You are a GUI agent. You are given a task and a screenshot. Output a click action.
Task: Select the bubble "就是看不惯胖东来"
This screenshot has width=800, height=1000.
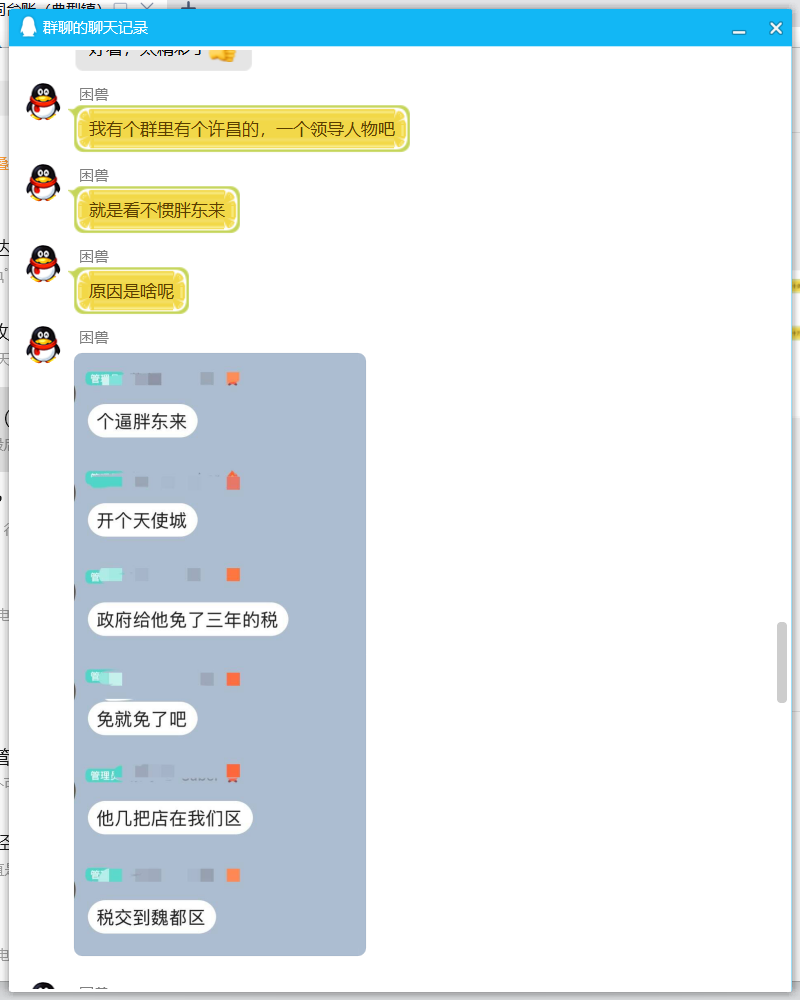[x=157, y=210]
